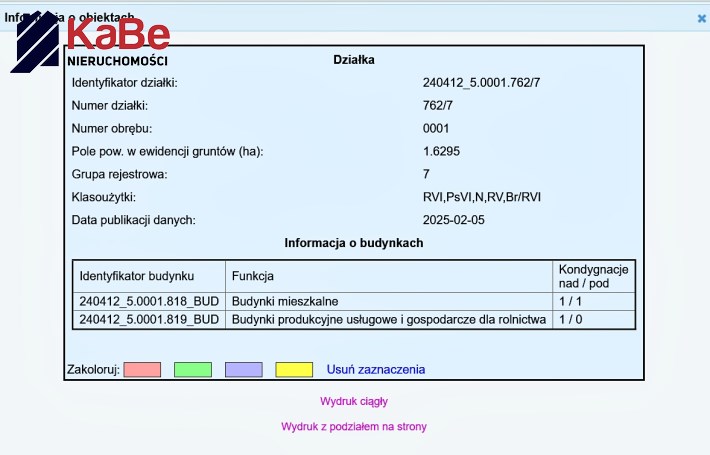Select the Grupa rejestrowa value 7
Screen dimensions: 710x455
click(426, 174)
